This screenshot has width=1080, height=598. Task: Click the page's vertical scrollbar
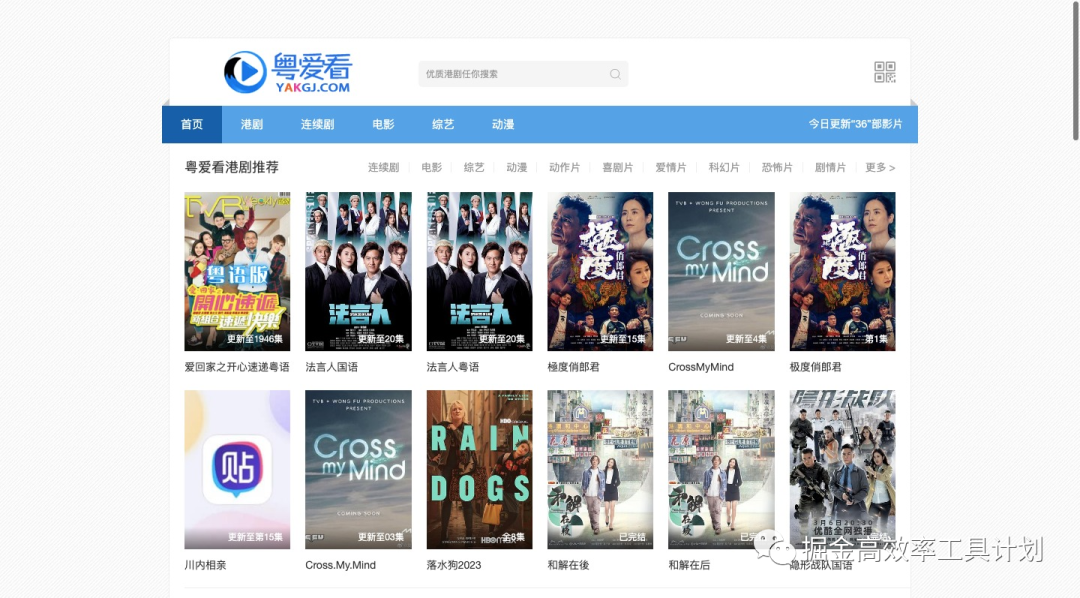1075,70
